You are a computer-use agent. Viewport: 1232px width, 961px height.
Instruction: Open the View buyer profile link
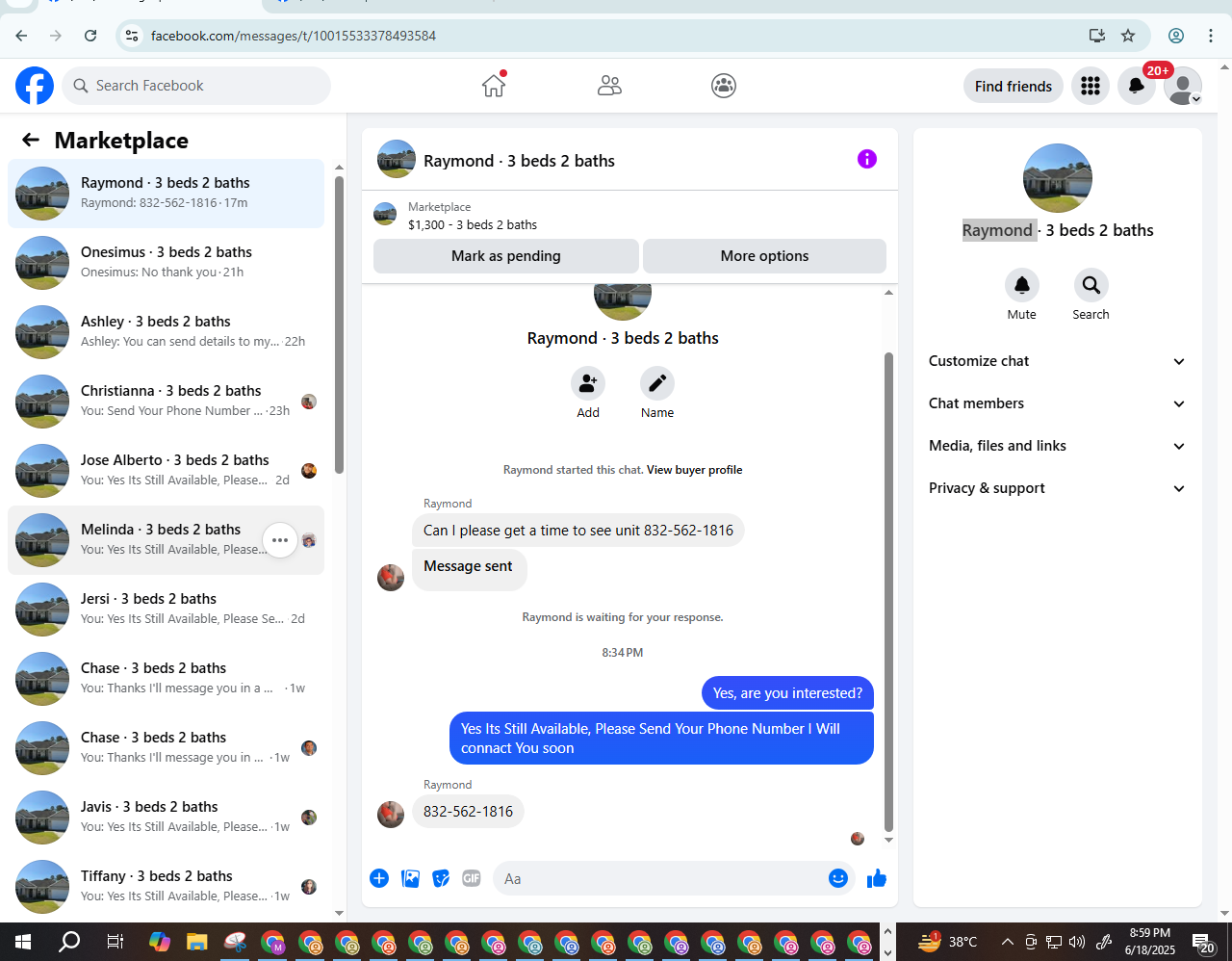695,470
